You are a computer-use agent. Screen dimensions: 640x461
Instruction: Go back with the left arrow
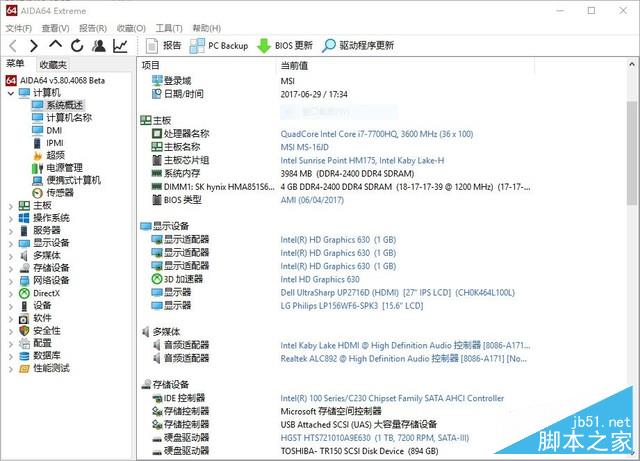tap(13, 46)
